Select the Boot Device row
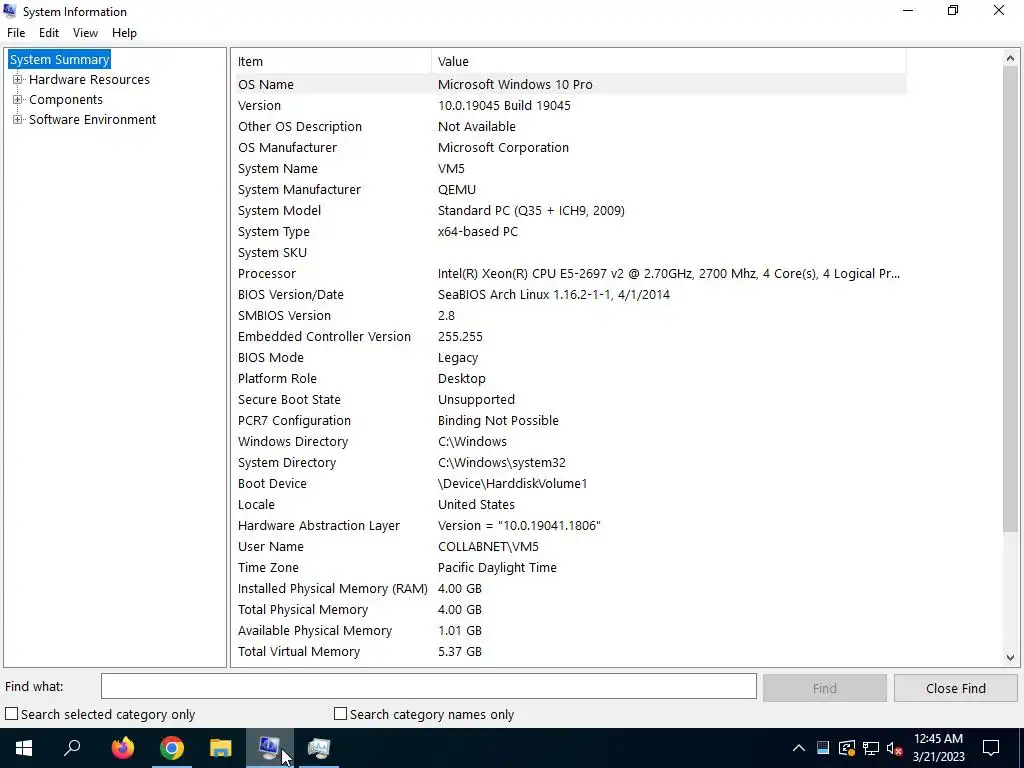Screen dimensions: 1024x768 coord(571,483)
